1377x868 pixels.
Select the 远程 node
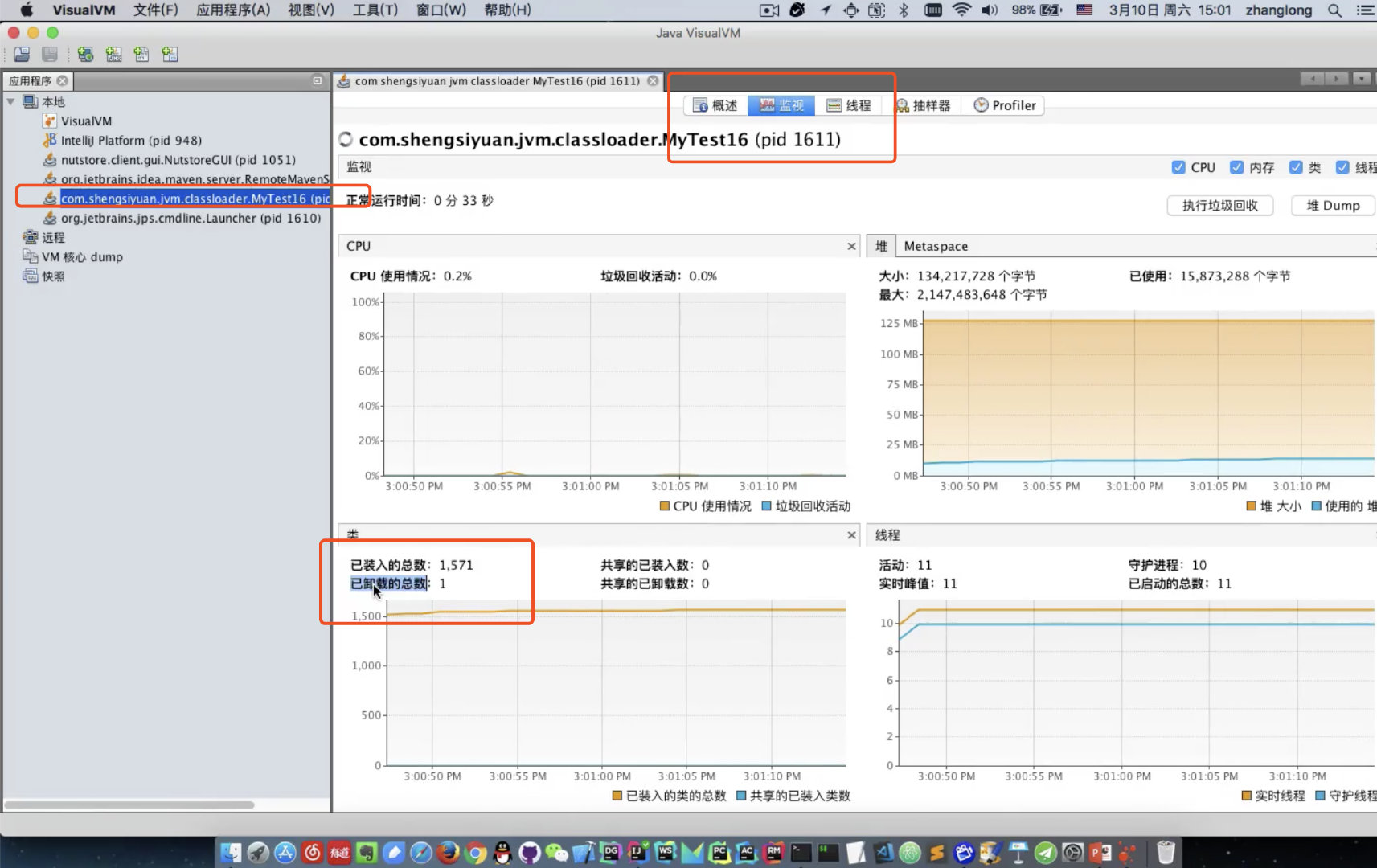point(53,237)
